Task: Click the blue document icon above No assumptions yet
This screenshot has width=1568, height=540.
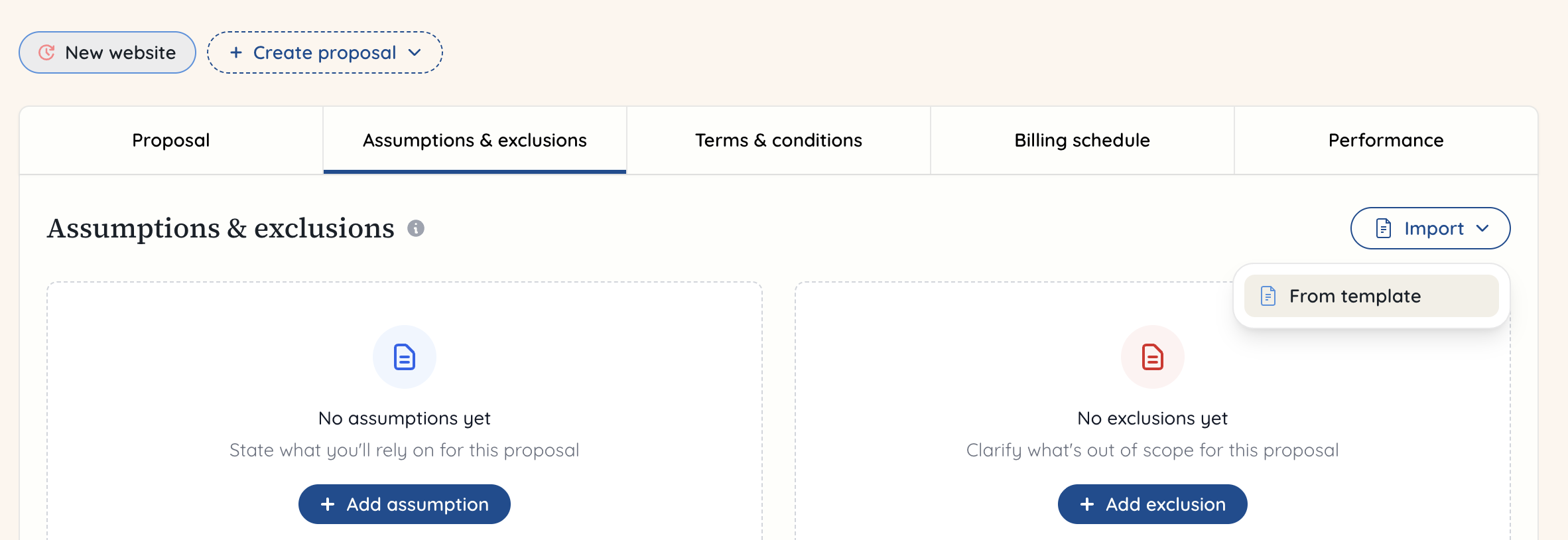Action: (x=403, y=357)
